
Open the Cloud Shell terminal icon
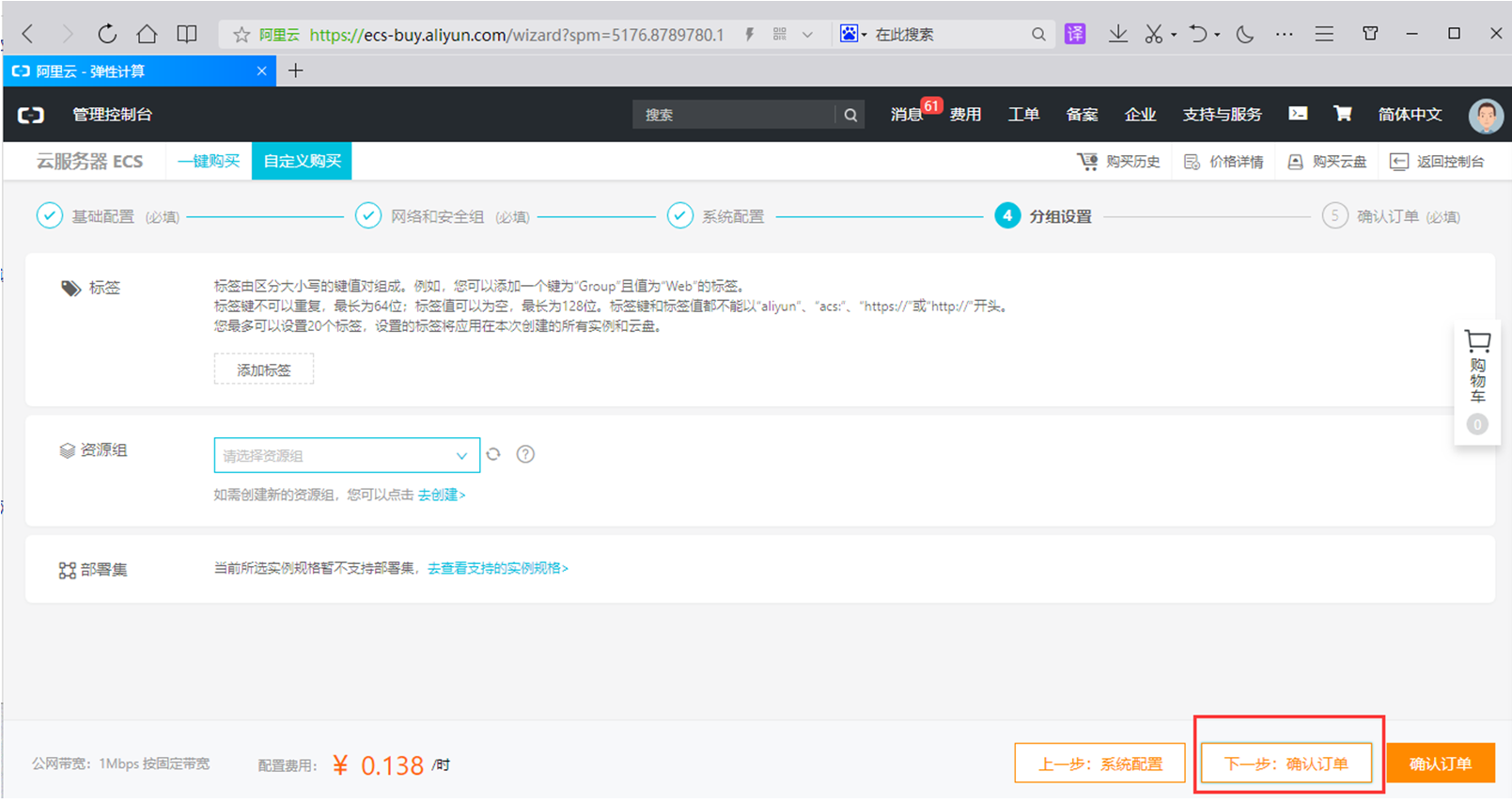[x=1298, y=114]
